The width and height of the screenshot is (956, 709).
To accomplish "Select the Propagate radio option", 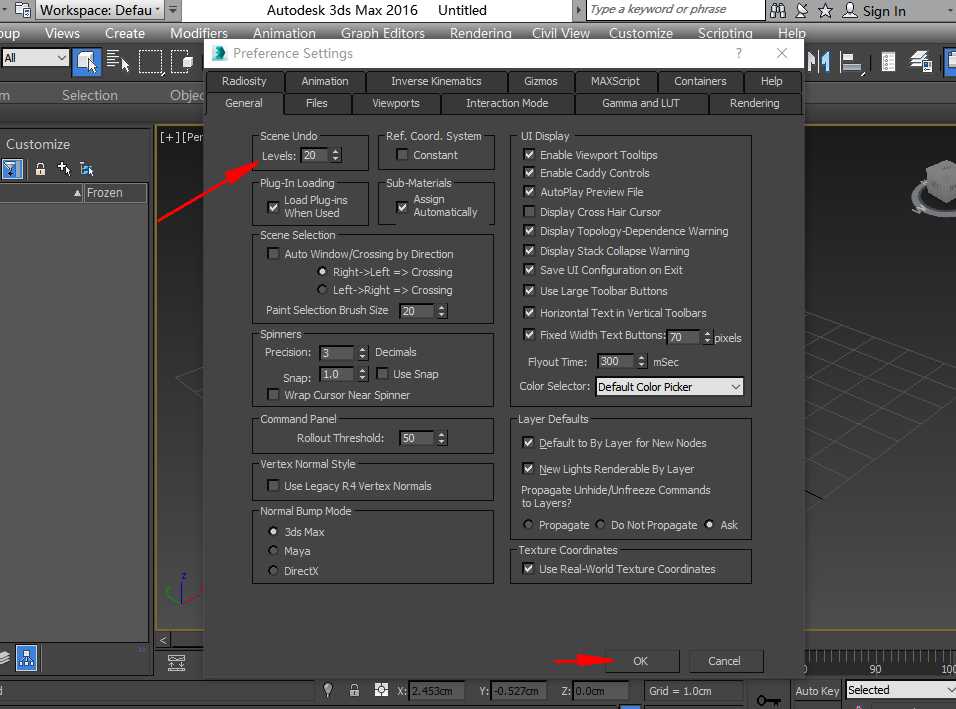I will [528, 525].
